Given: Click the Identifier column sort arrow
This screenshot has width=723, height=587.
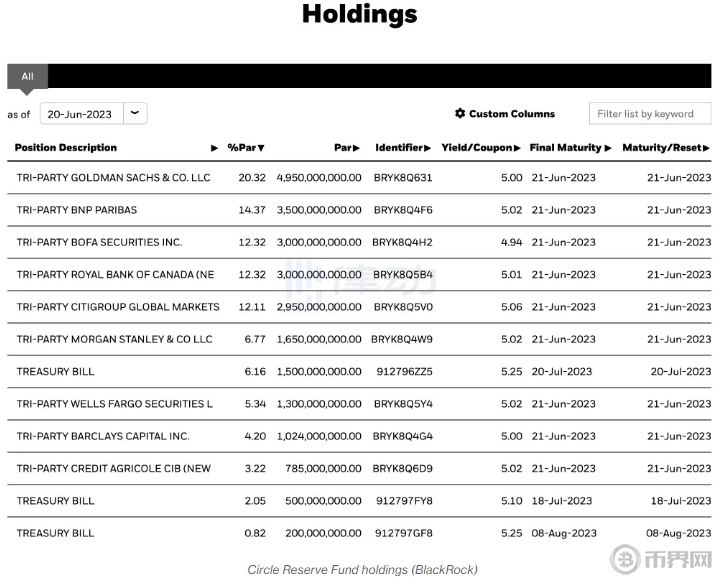Looking at the screenshot, I should 428,148.
